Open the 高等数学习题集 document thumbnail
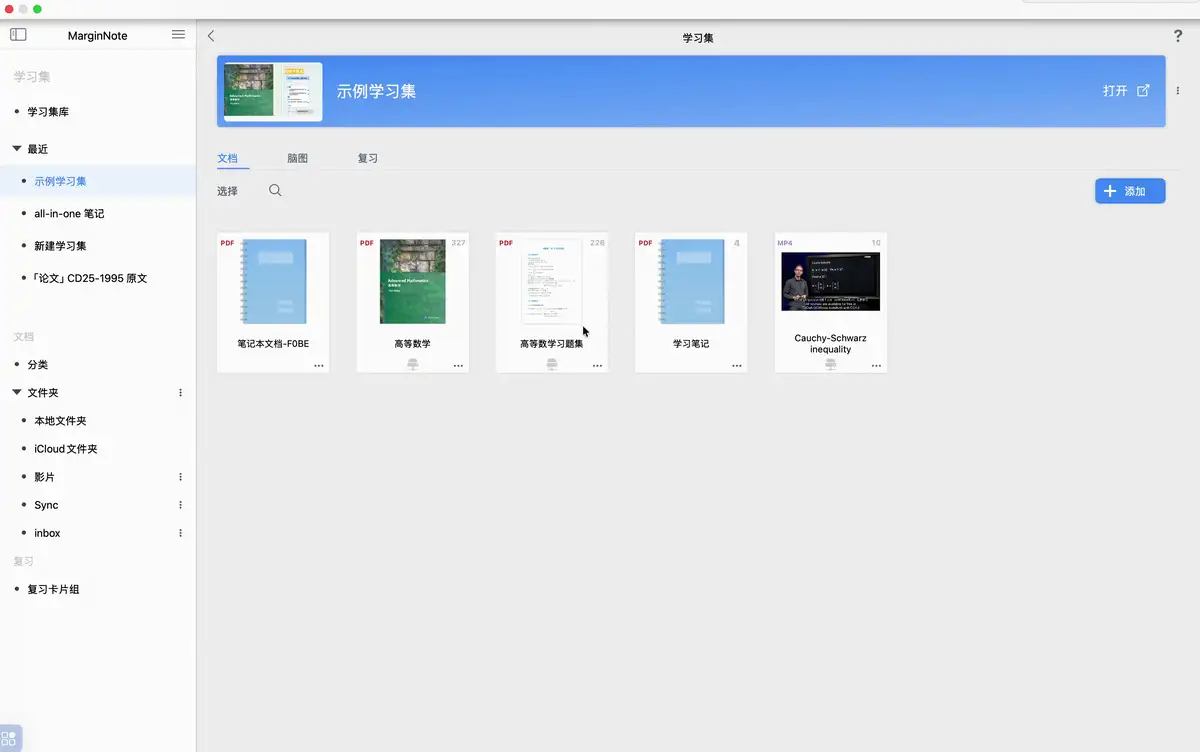 pos(552,281)
